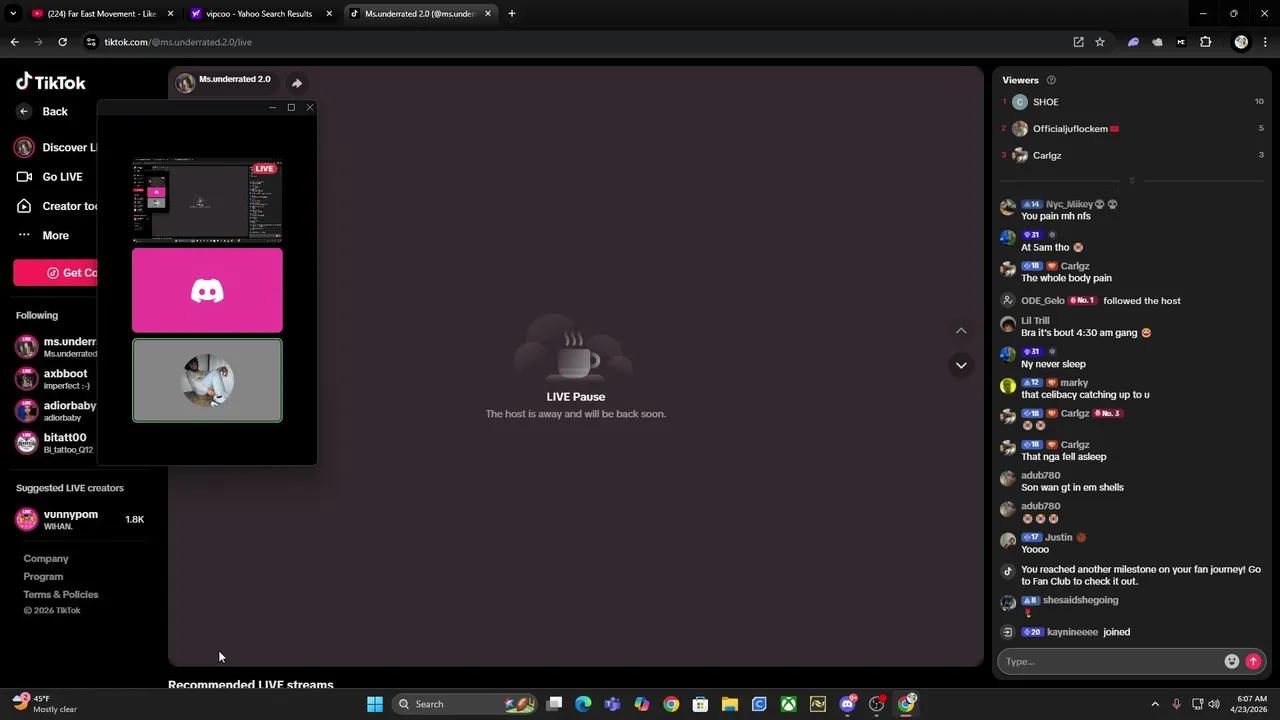Open the Chrome three-dot menu

click(x=1265, y=42)
